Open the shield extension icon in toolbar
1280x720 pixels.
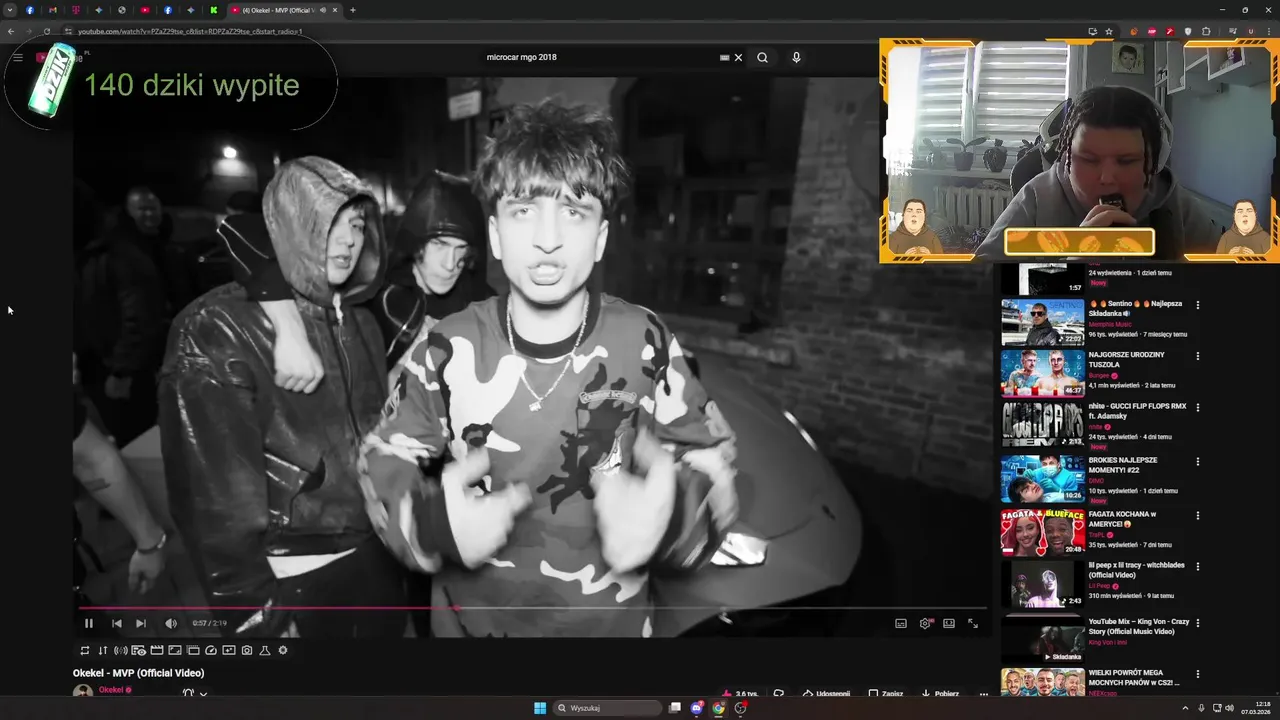pyautogui.click(x=1188, y=31)
